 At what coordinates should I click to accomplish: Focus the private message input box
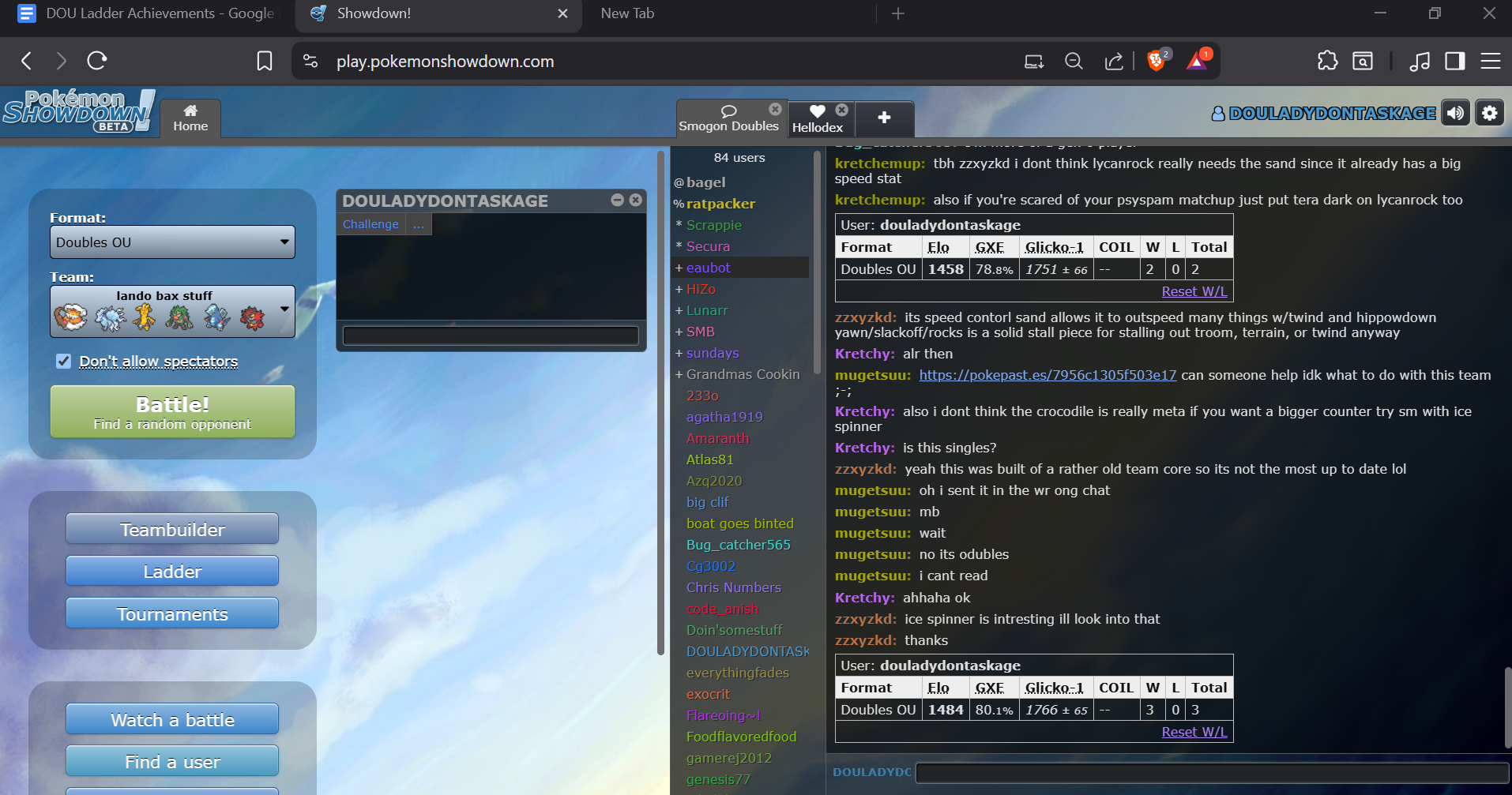(491, 336)
